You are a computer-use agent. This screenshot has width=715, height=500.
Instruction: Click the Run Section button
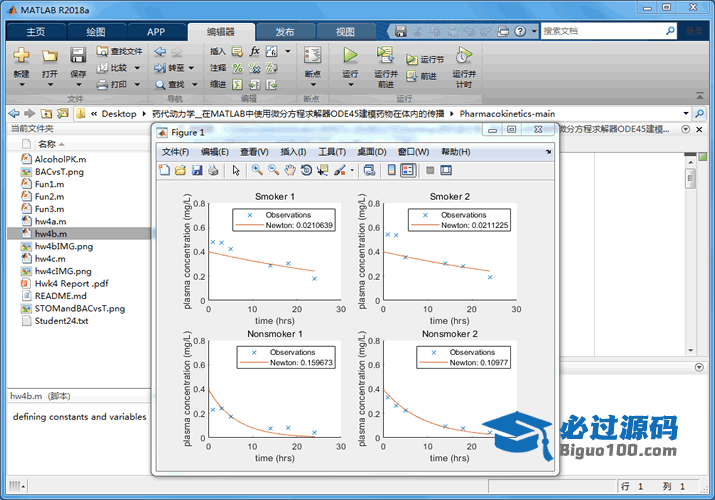pos(425,59)
